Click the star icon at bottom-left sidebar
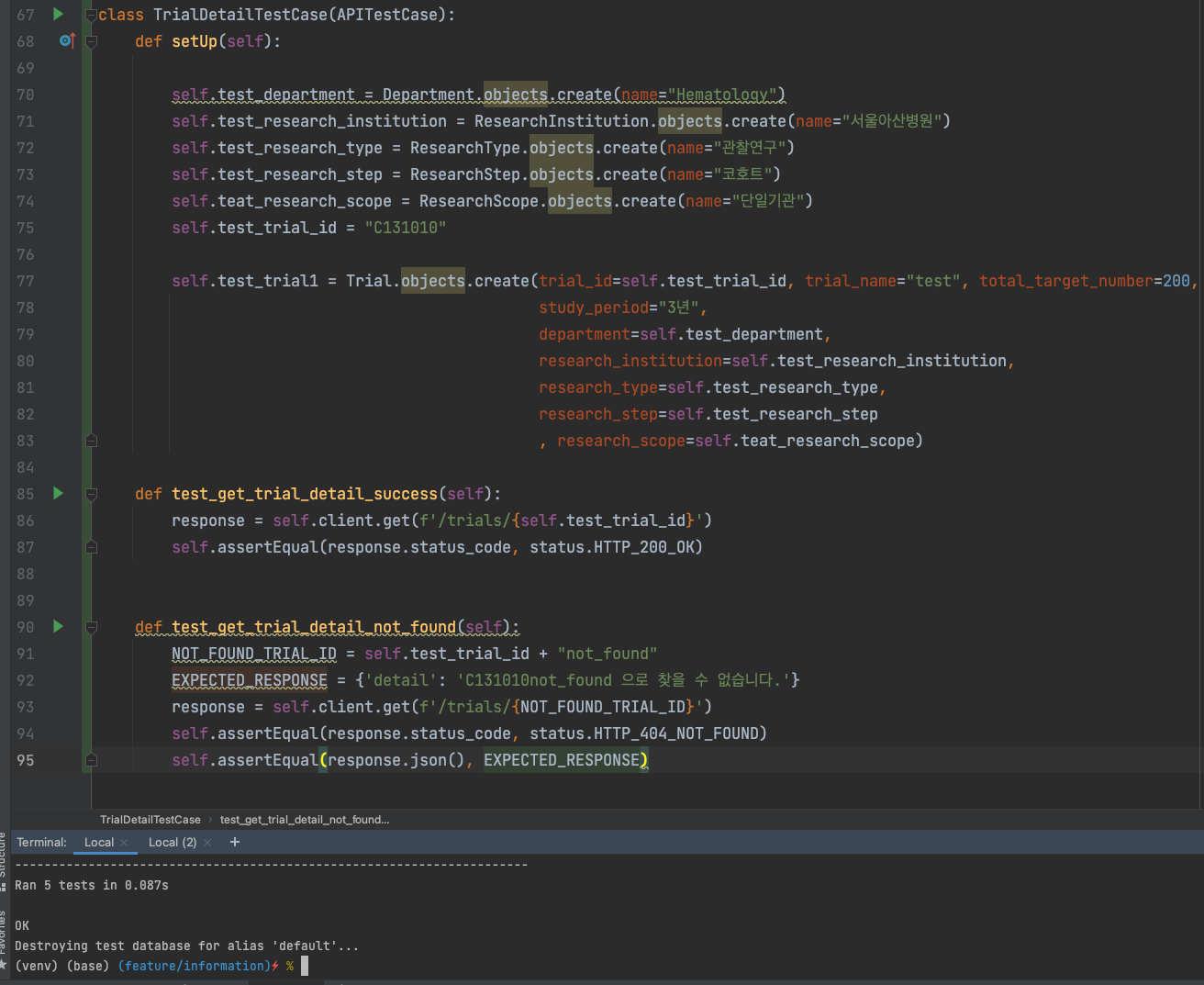 [x=6, y=966]
